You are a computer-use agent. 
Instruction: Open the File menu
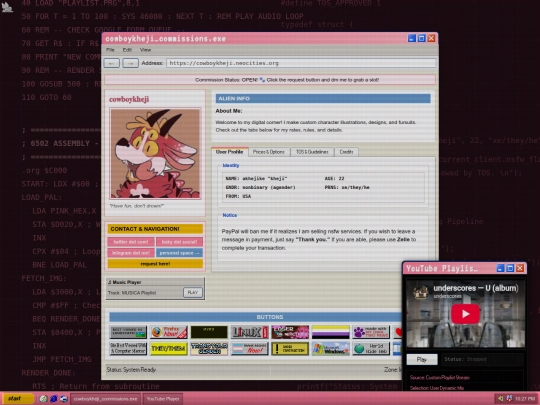pyautogui.click(x=110, y=50)
